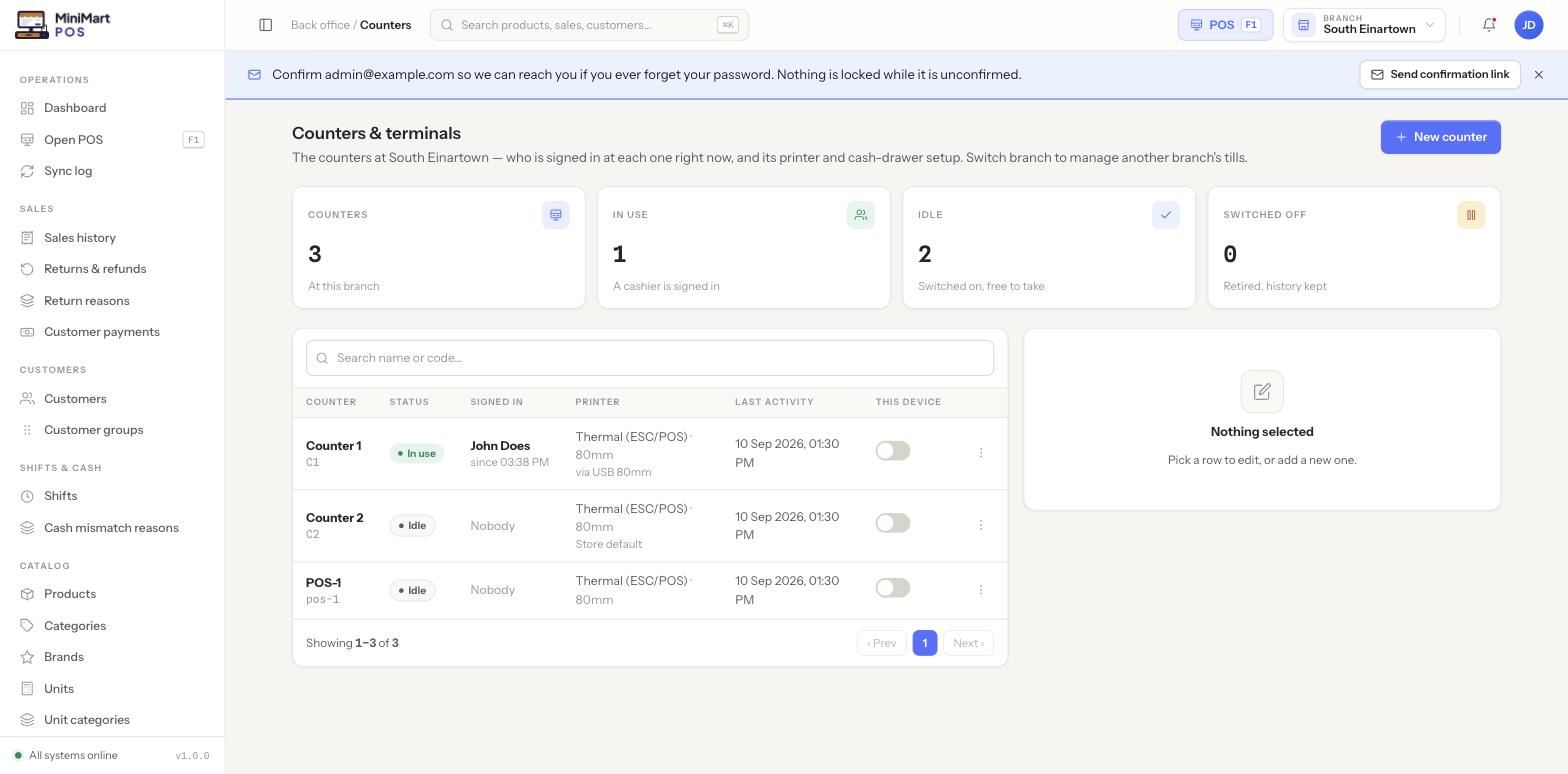The width and height of the screenshot is (1568, 774).
Task: Click the envelope icon in the banner
Action: click(254, 75)
